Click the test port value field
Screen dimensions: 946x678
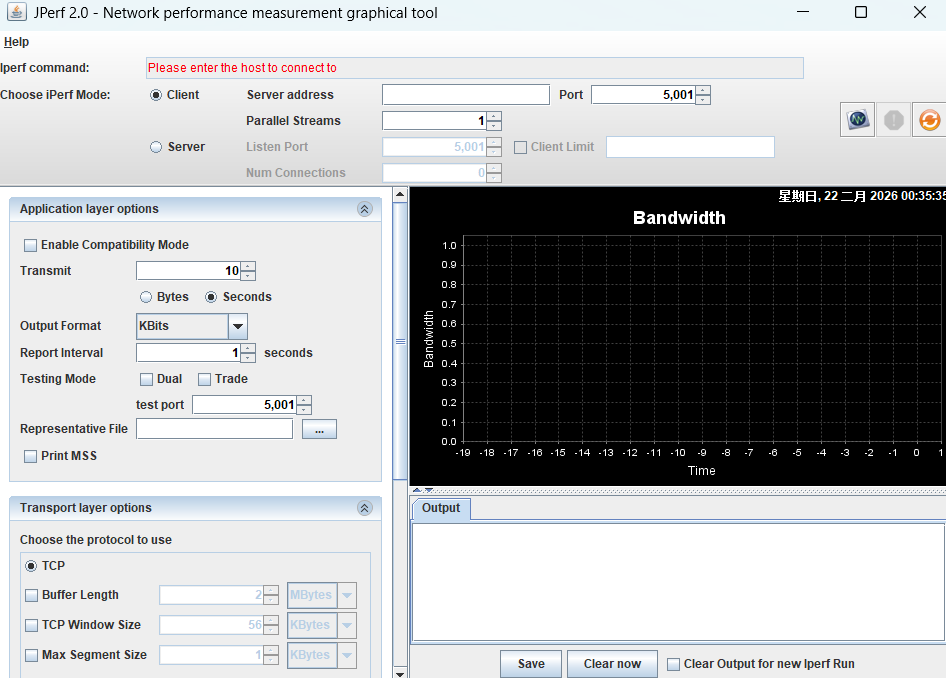(244, 405)
